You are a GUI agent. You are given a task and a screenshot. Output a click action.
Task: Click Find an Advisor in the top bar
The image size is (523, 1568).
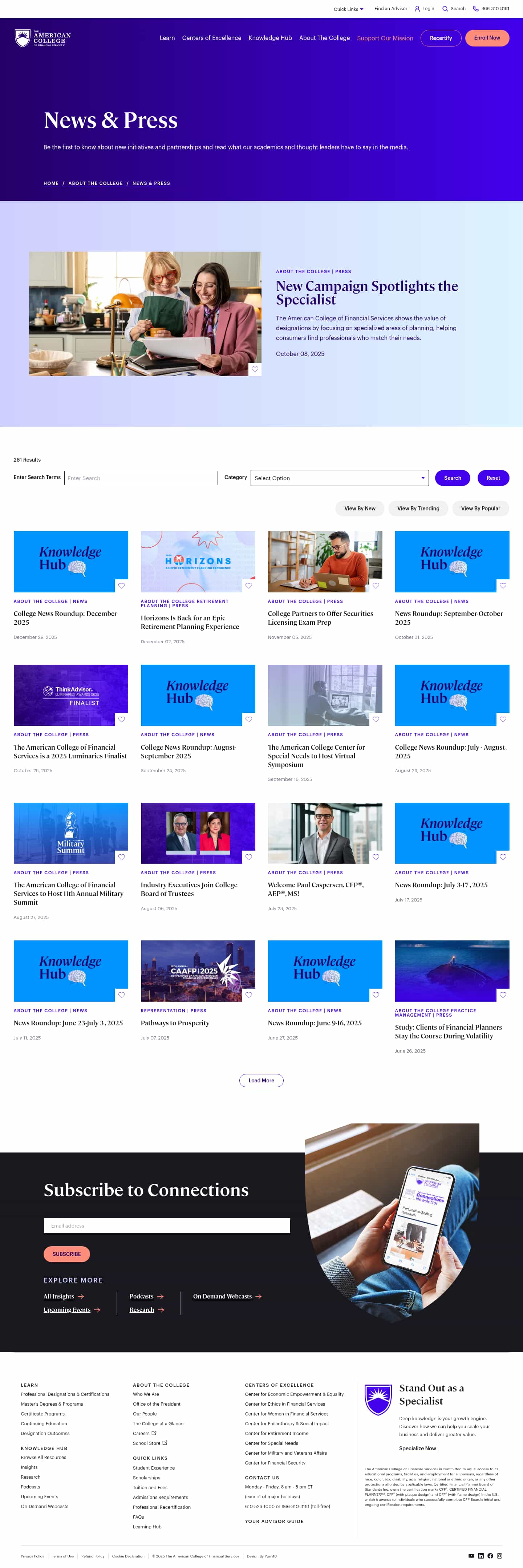point(391,8)
